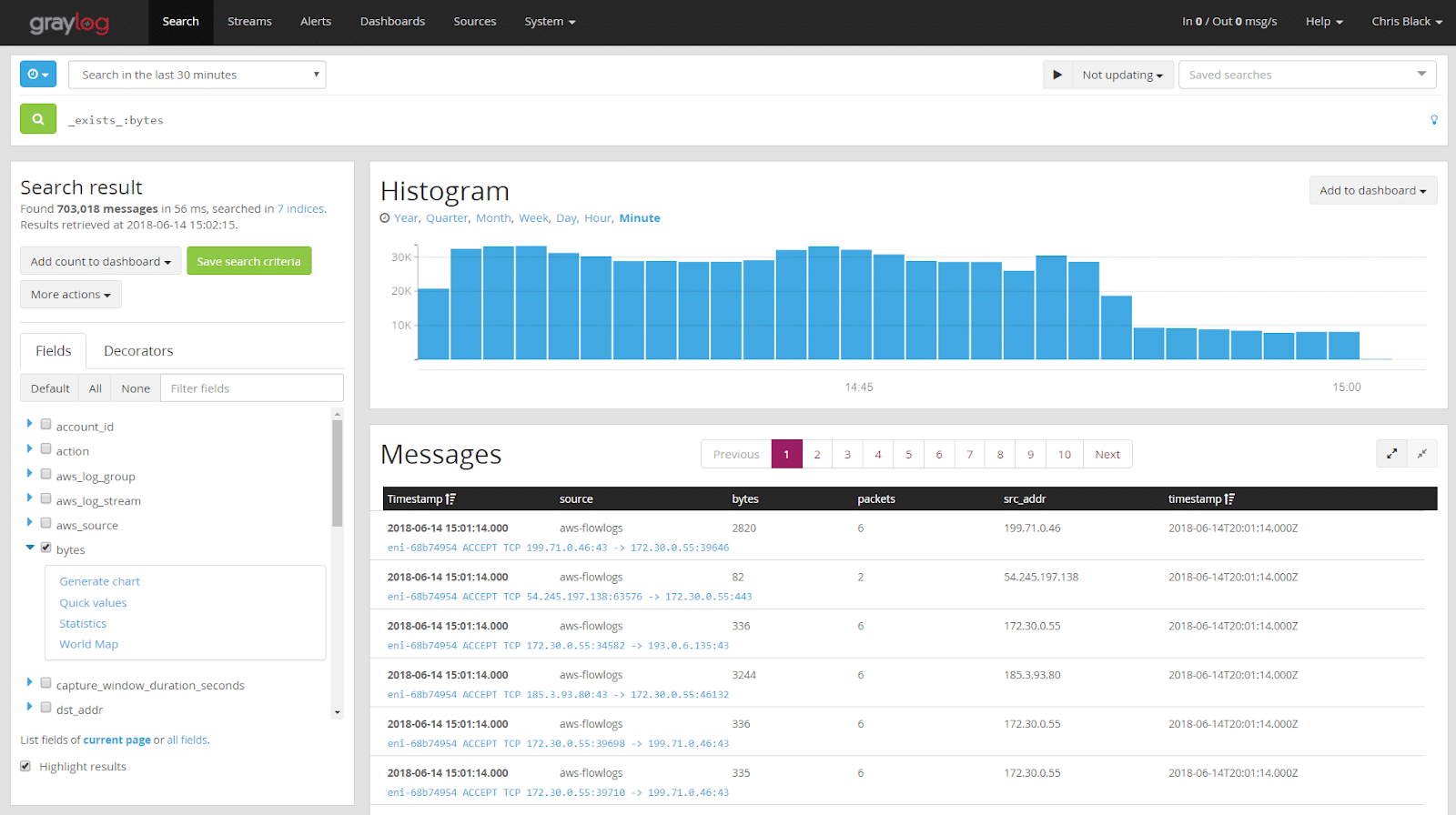1456x815 pixels.
Task: Collapse the messages table with the shrink icon
Action: click(x=1422, y=453)
